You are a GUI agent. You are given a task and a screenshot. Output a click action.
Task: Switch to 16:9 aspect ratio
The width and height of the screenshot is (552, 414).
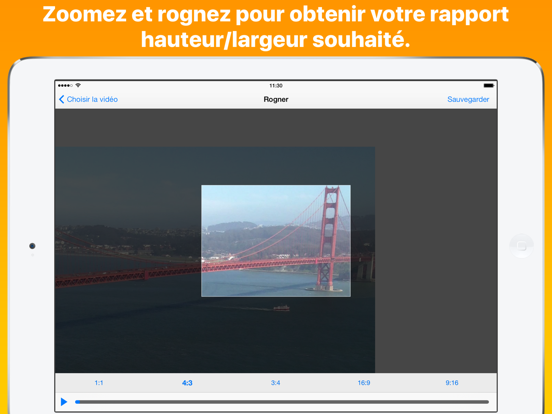(x=364, y=383)
